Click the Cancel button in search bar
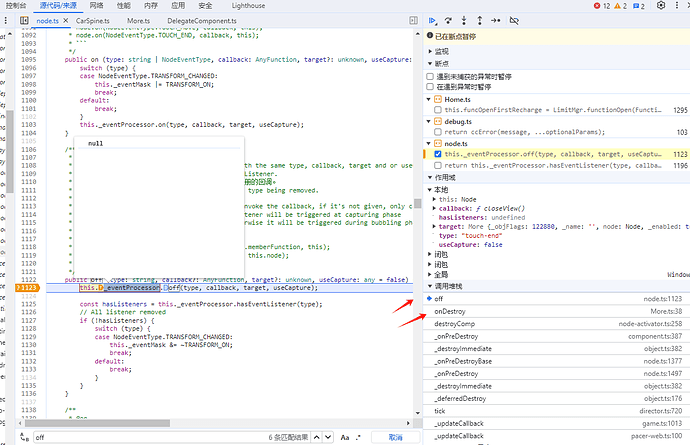 click(x=395, y=437)
